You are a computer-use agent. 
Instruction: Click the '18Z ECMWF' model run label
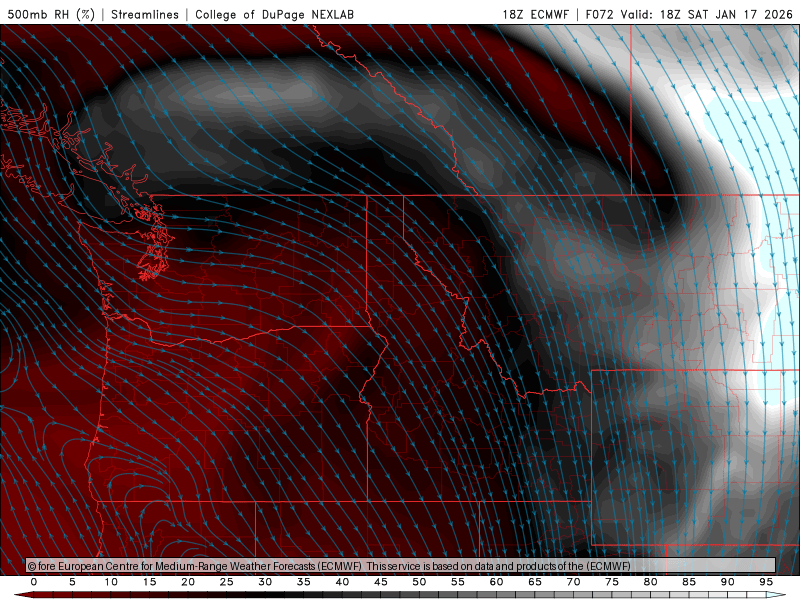tap(535, 14)
